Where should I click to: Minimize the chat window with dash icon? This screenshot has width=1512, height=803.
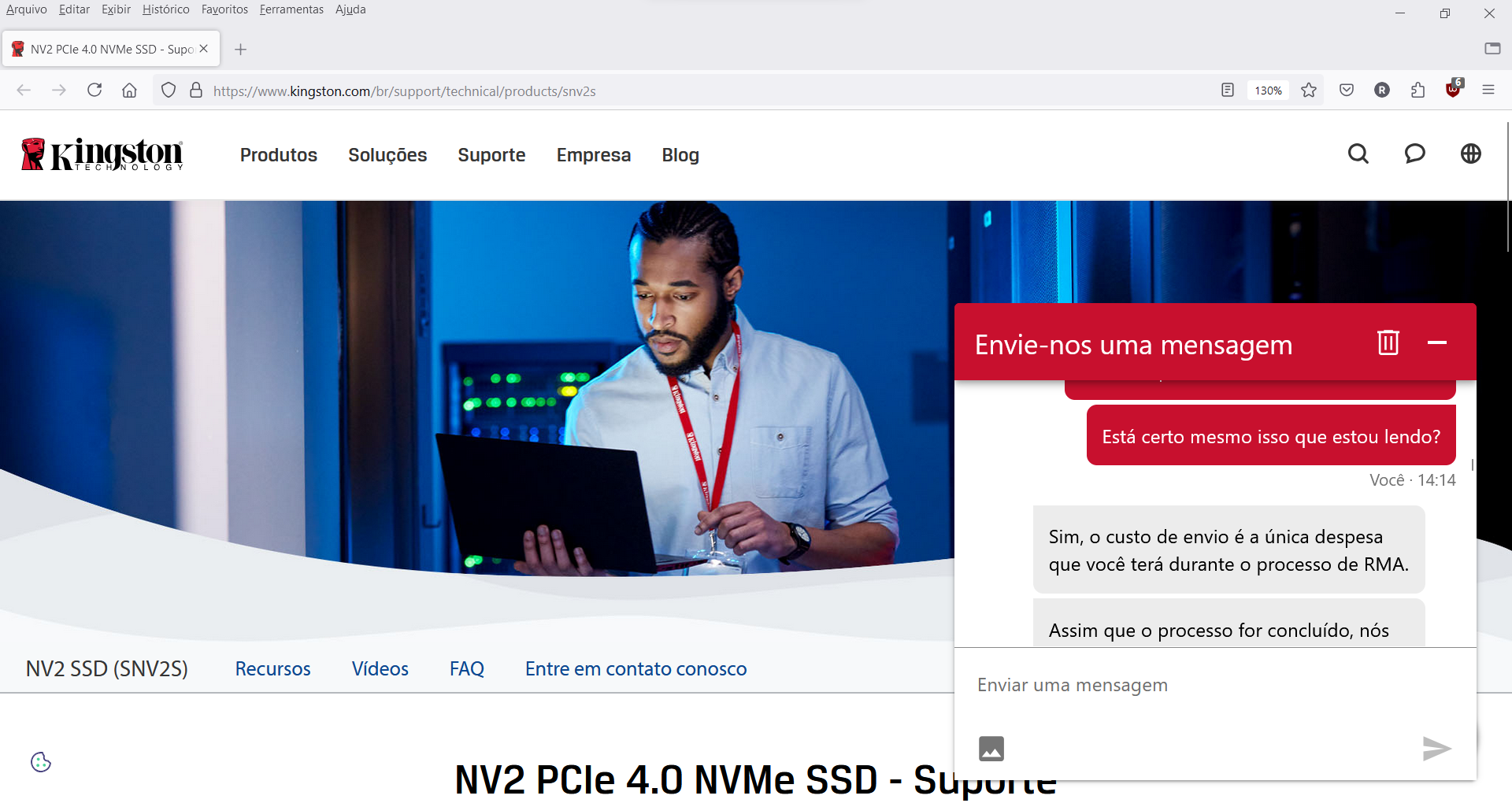(1437, 342)
